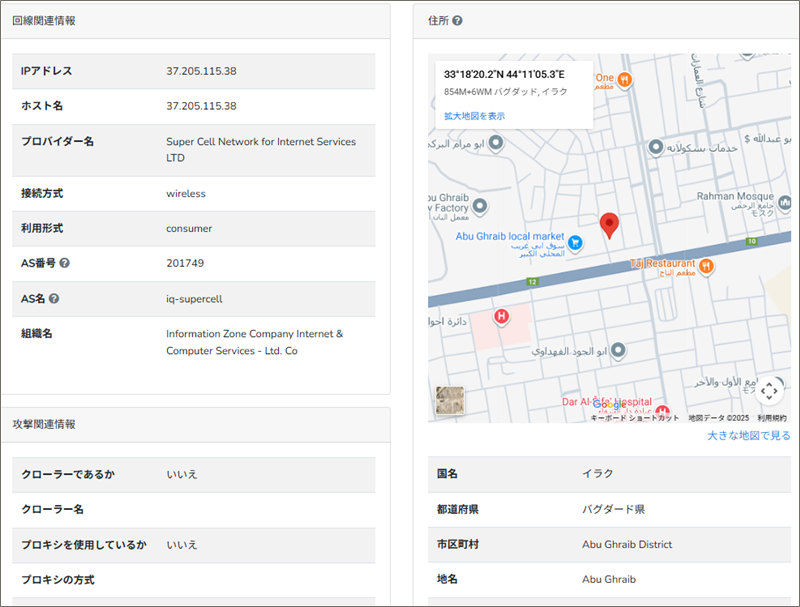Click the 攻撃関連情報 panel header
Viewport: 800px width, 607px height.
tap(43, 424)
